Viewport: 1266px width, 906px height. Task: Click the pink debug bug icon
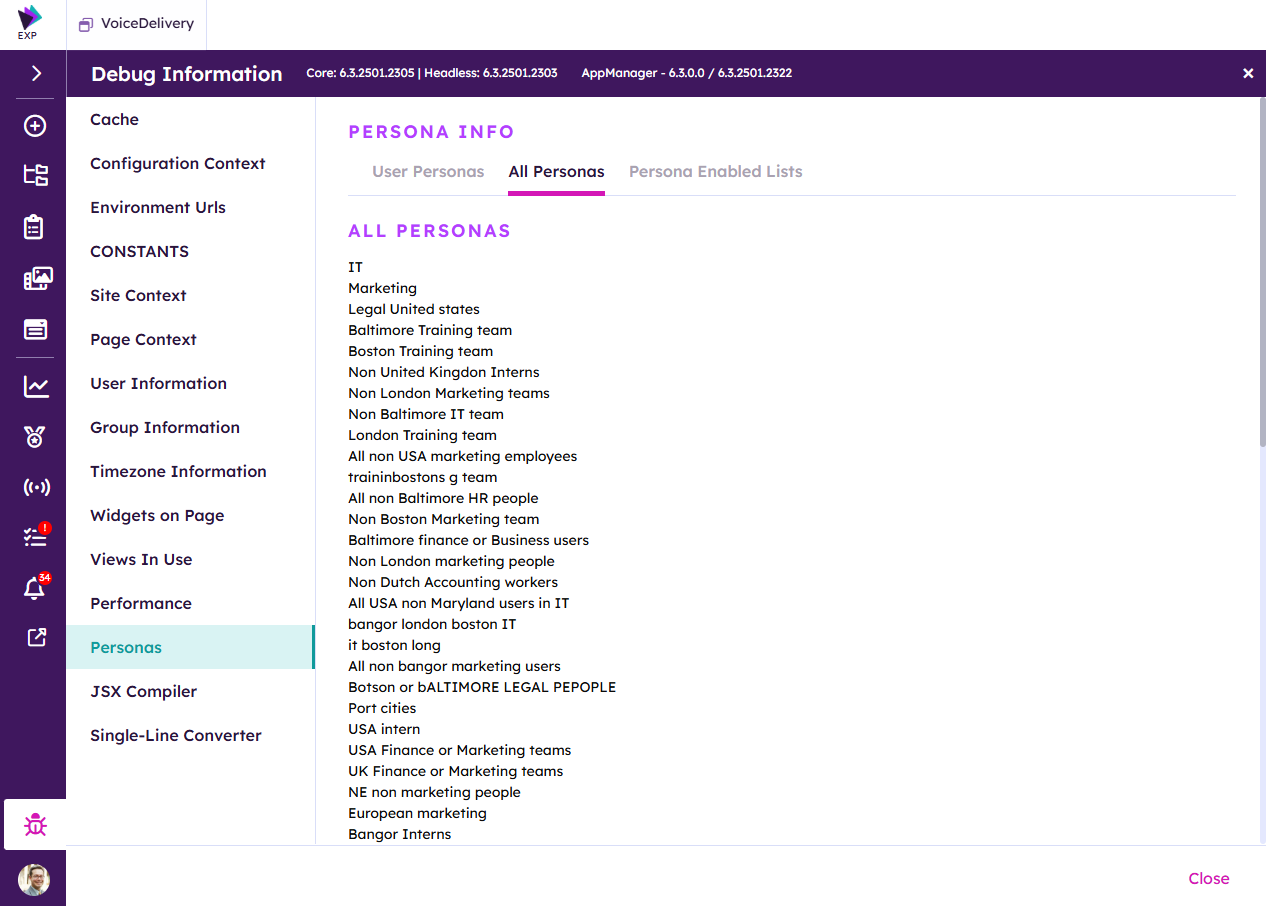point(36,825)
